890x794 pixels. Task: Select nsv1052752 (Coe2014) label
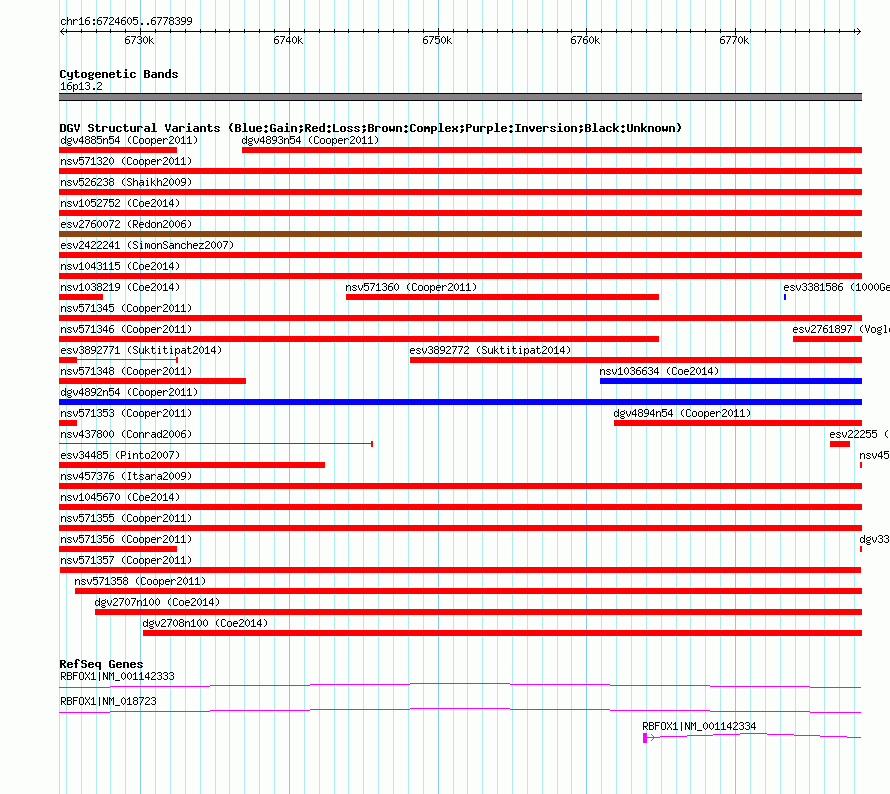point(120,203)
